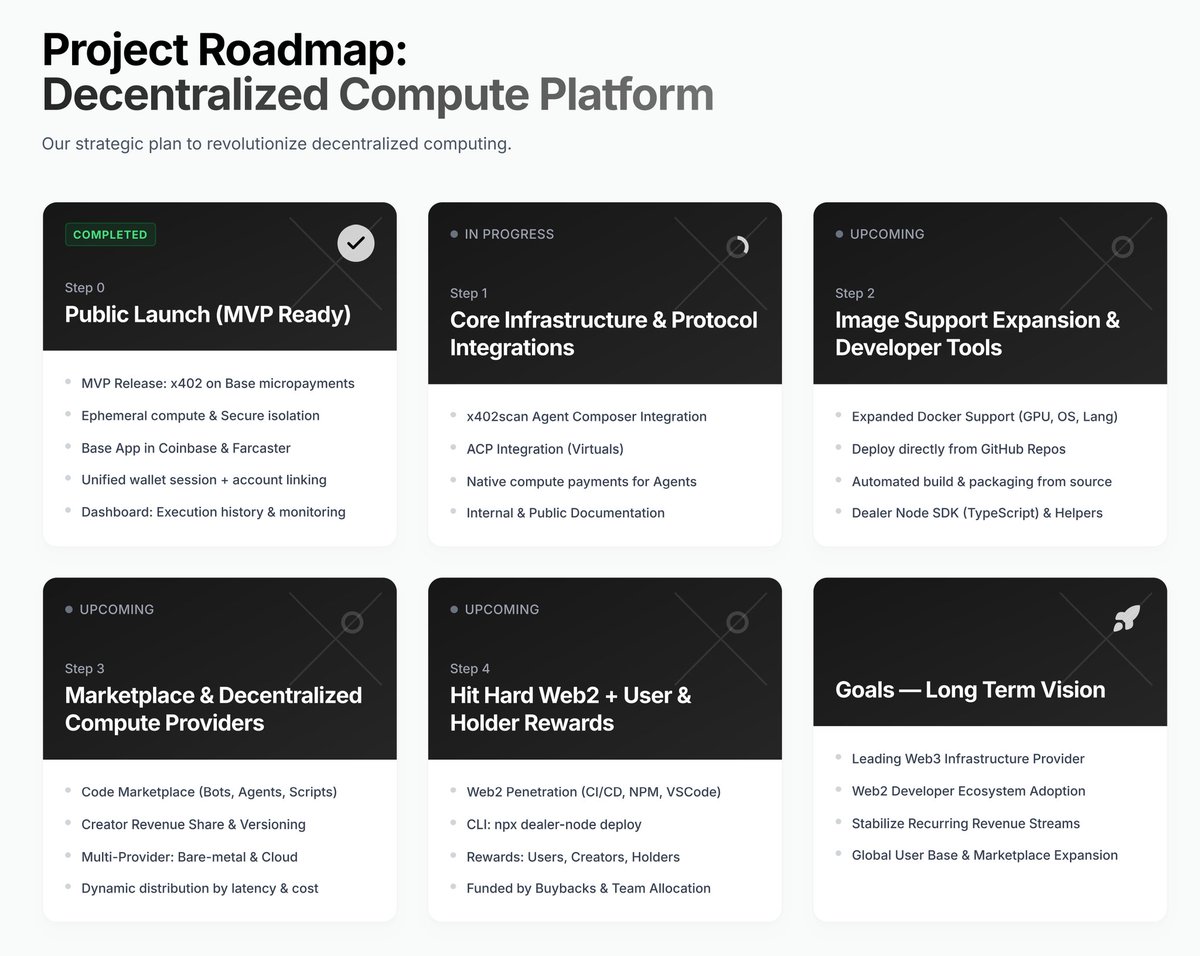Click the Step 0 label

coord(85,288)
